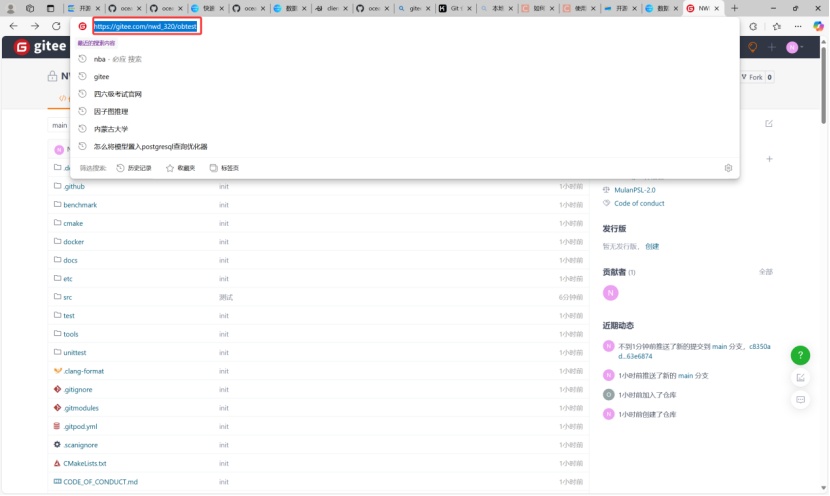Click the '测试' commit message on src row
This screenshot has width=830, height=496.
point(226,297)
